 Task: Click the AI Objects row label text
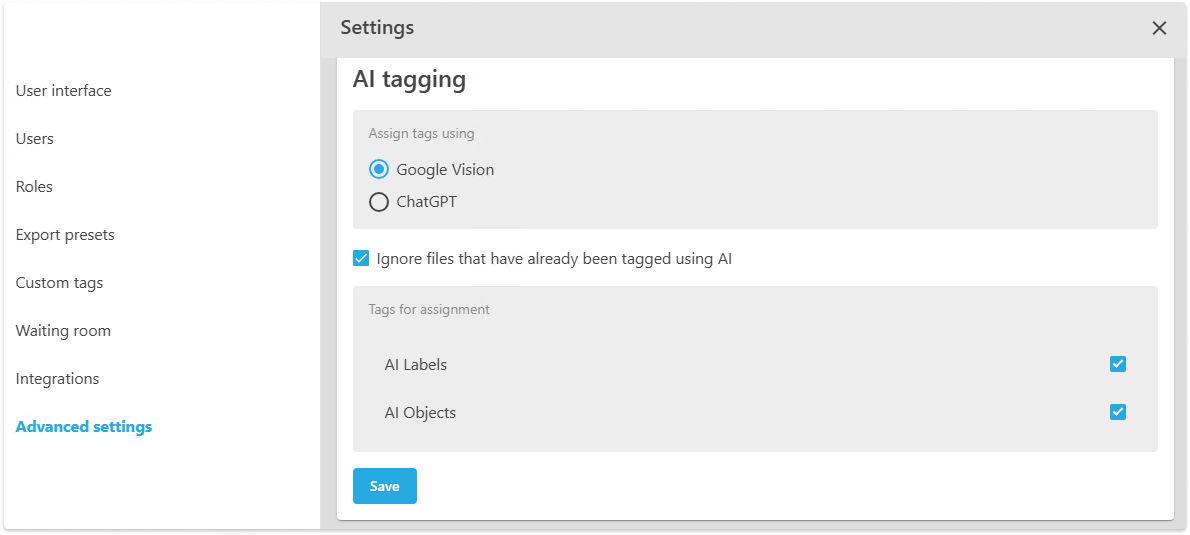(x=420, y=413)
